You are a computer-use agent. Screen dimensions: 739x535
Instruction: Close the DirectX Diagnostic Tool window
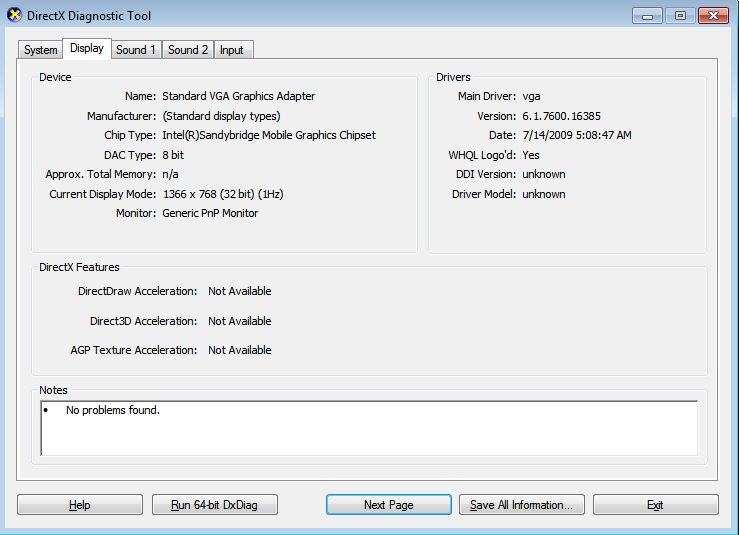[714, 16]
